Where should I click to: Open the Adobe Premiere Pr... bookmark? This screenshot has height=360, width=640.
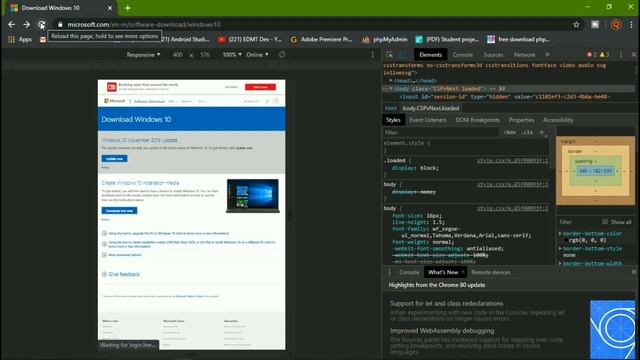[x=321, y=40]
